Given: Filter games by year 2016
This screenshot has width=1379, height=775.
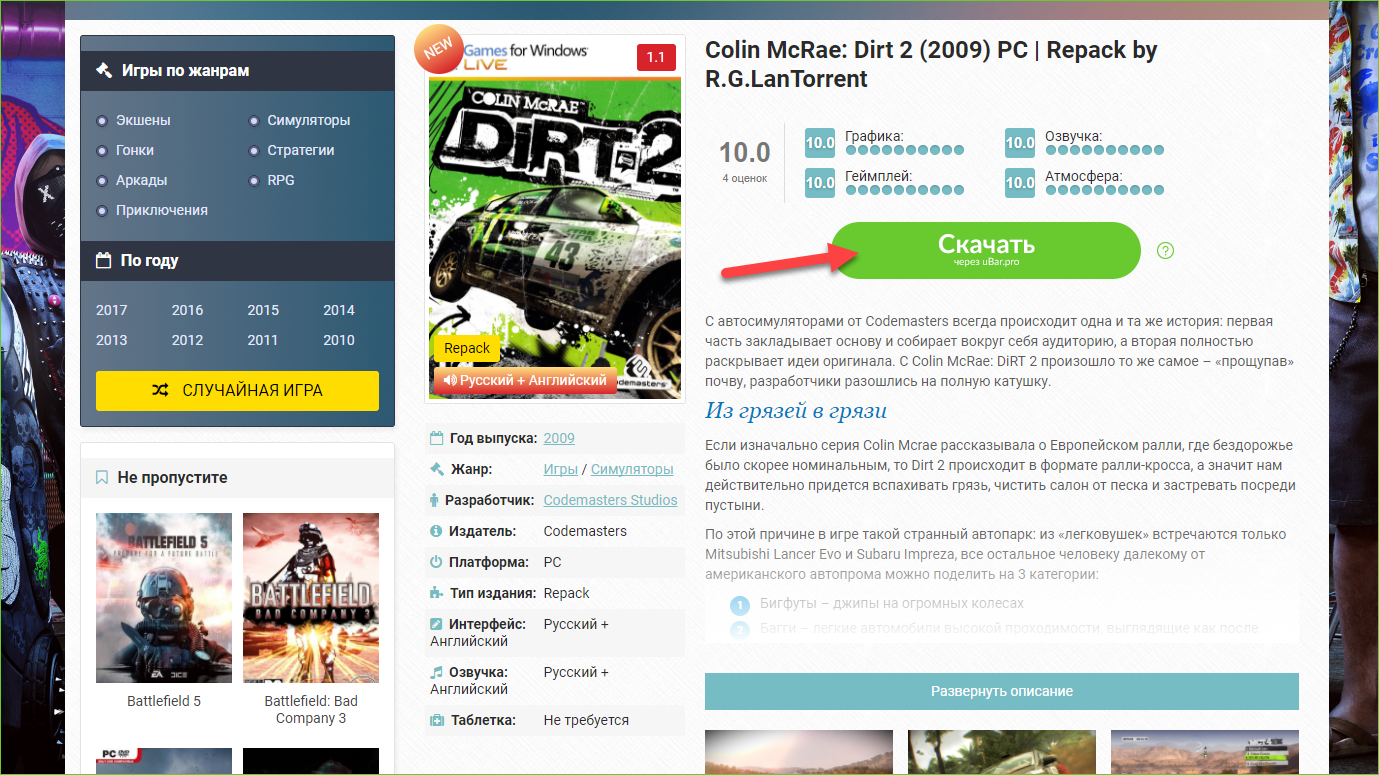Looking at the screenshot, I should click(187, 310).
